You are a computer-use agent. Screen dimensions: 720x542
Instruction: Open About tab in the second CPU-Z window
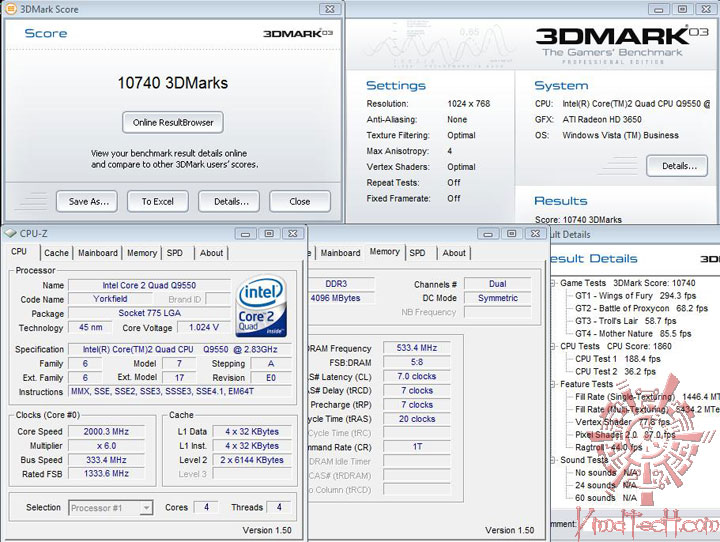coord(454,253)
